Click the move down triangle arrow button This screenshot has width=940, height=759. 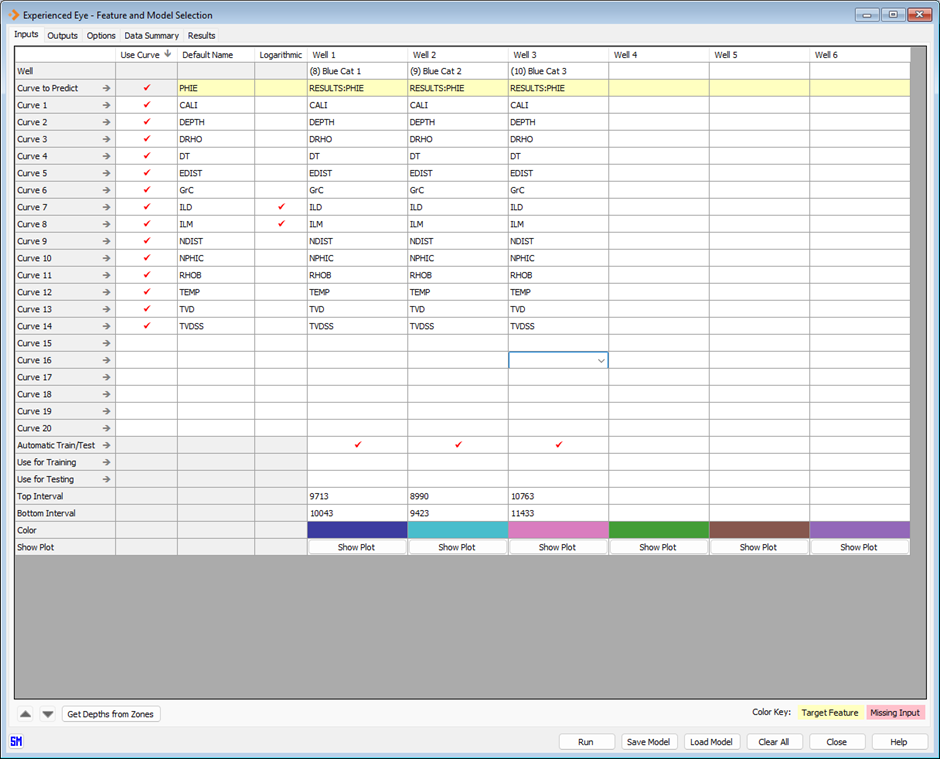click(48, 714)
